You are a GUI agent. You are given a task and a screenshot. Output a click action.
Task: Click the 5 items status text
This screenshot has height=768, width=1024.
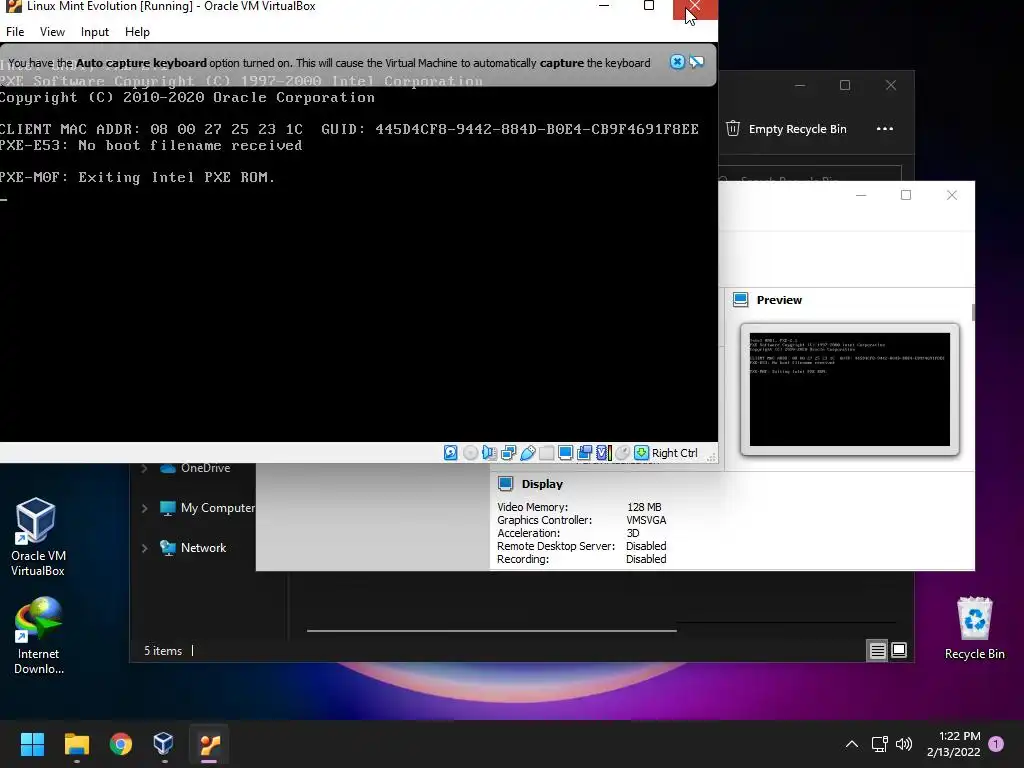(x=163, y=651)
